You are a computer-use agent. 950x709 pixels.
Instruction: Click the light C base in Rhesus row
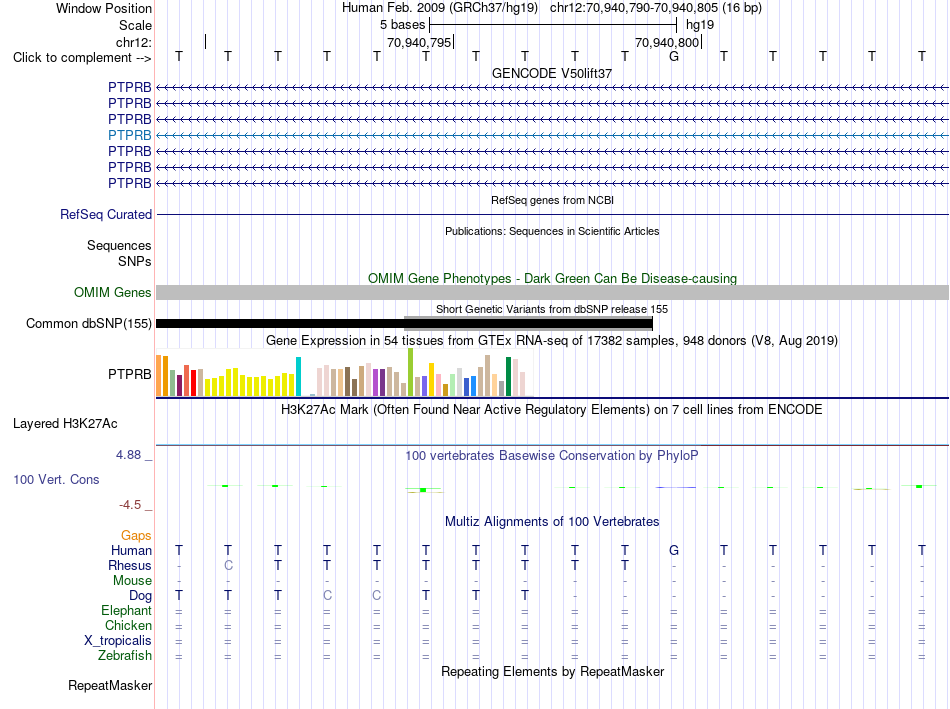pyautogui.click(x=228, y=565)
